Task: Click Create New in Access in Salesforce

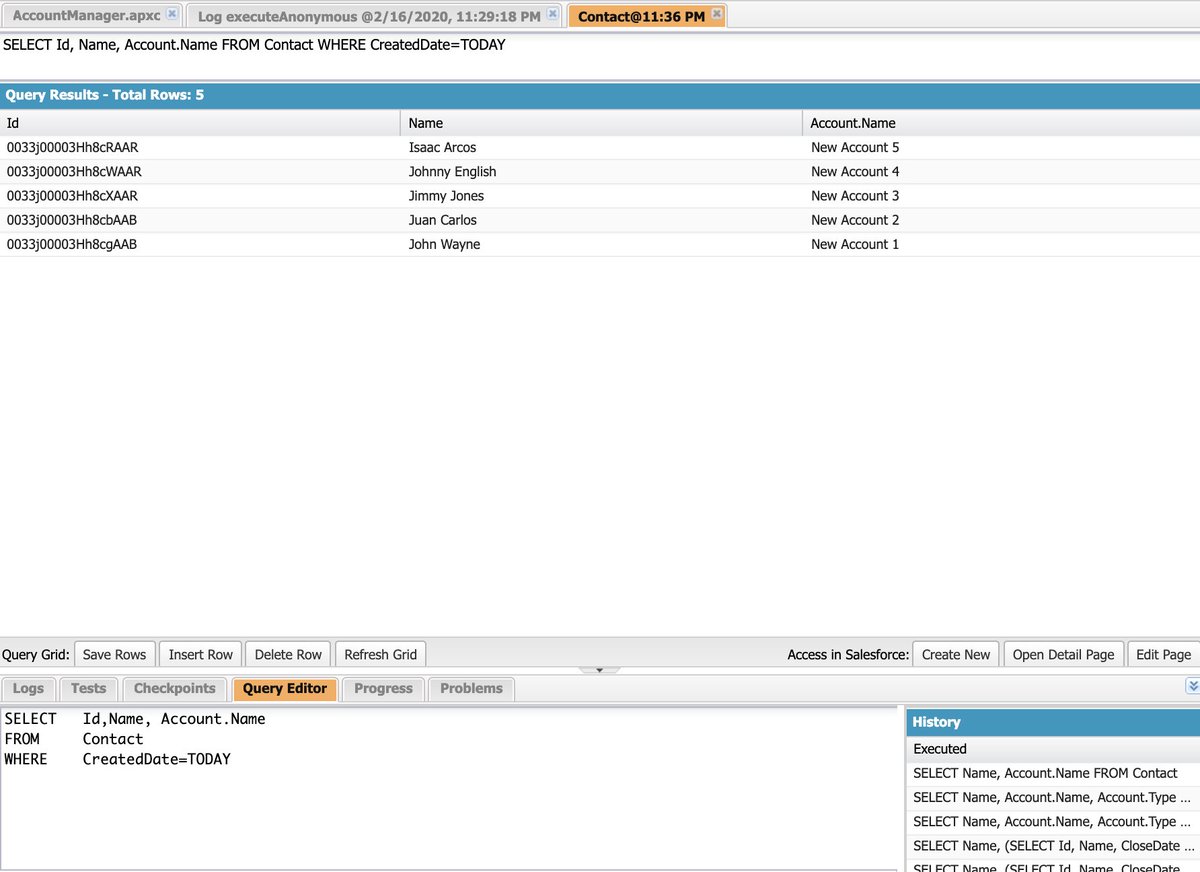Action: [956, 654]
